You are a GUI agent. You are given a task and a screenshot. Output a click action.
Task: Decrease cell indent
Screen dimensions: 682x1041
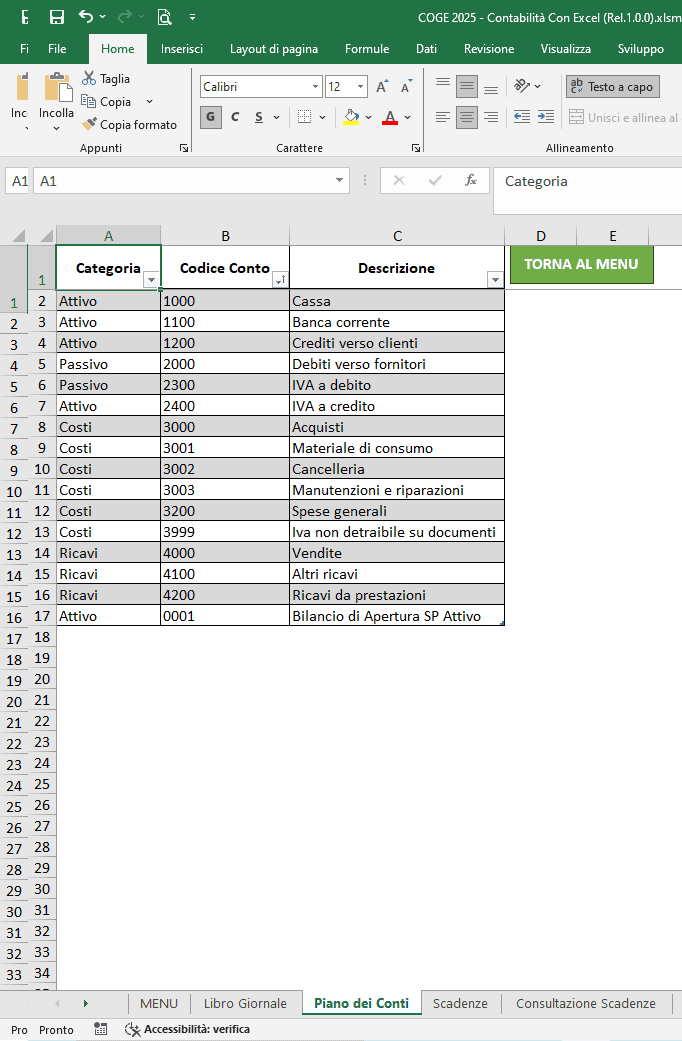pos(522,118)
